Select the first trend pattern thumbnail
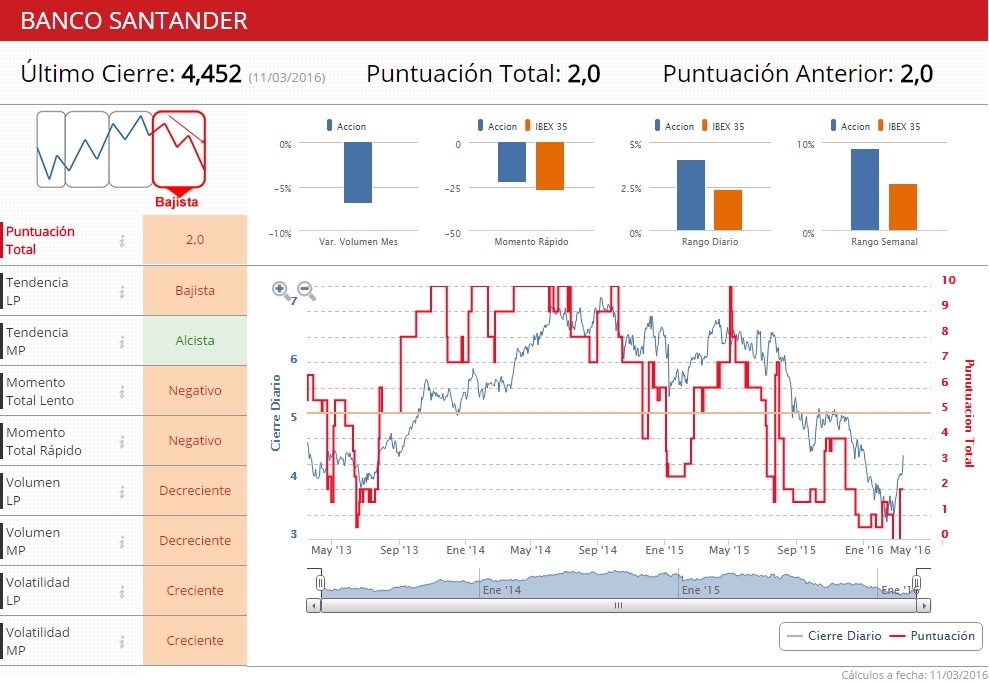 click(50, 150)
